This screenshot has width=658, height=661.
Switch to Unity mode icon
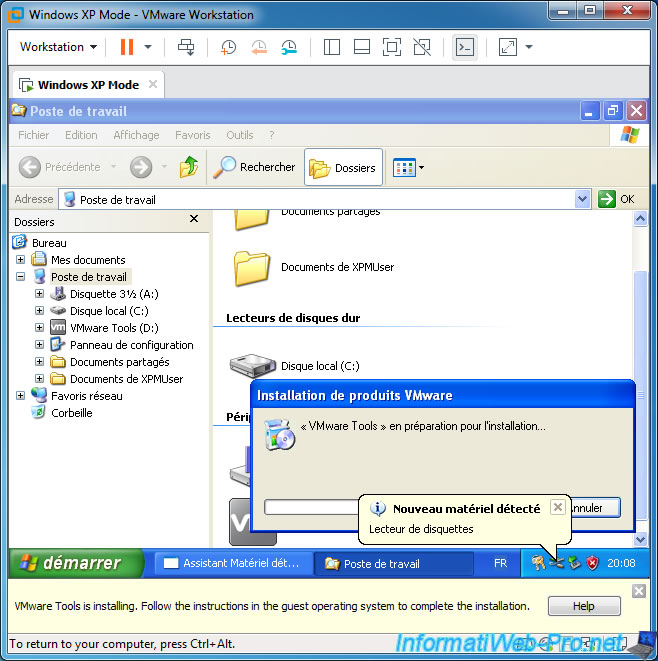click(x=422, y=47)
